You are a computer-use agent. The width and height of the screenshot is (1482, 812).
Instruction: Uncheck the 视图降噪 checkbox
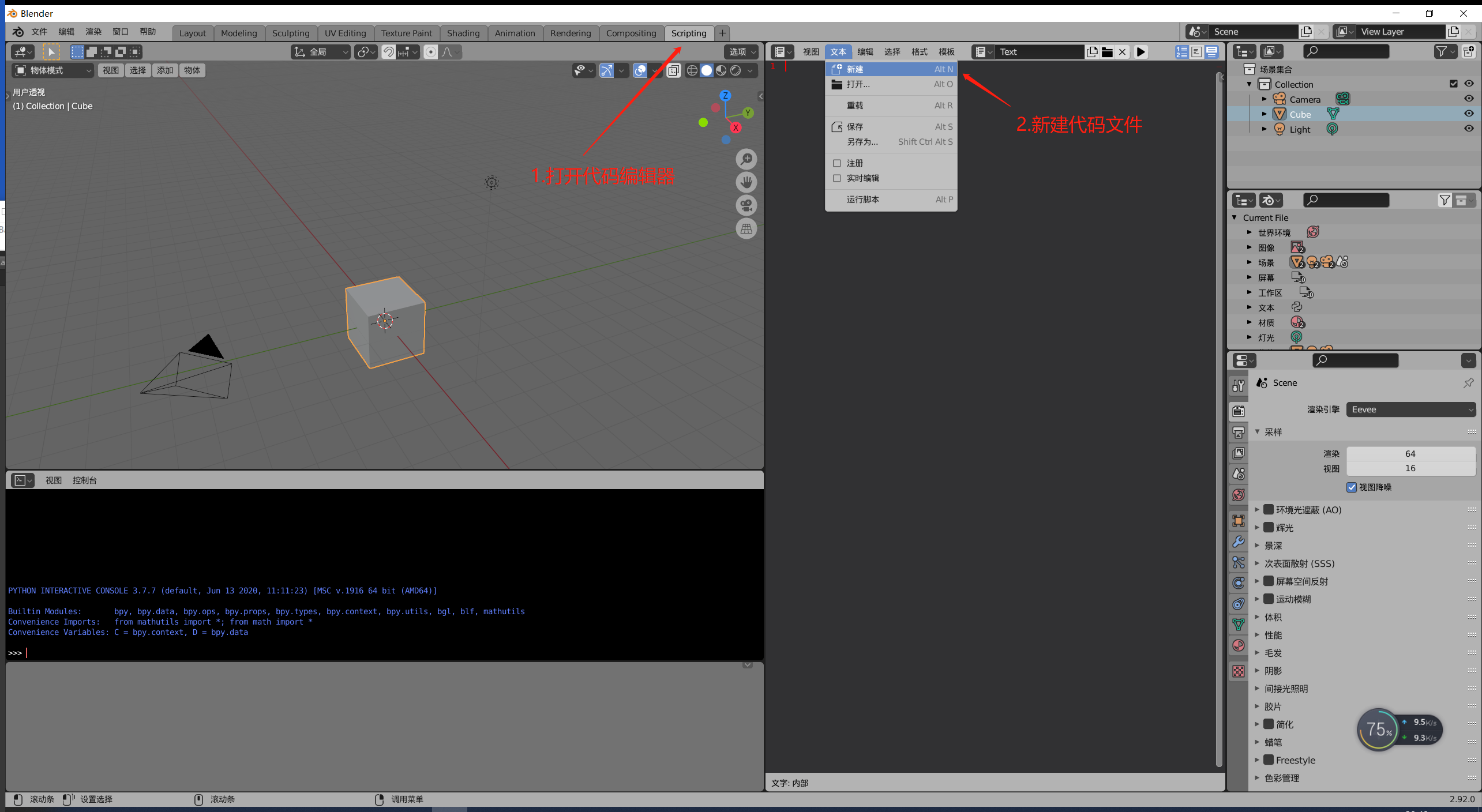(1352, 487)
